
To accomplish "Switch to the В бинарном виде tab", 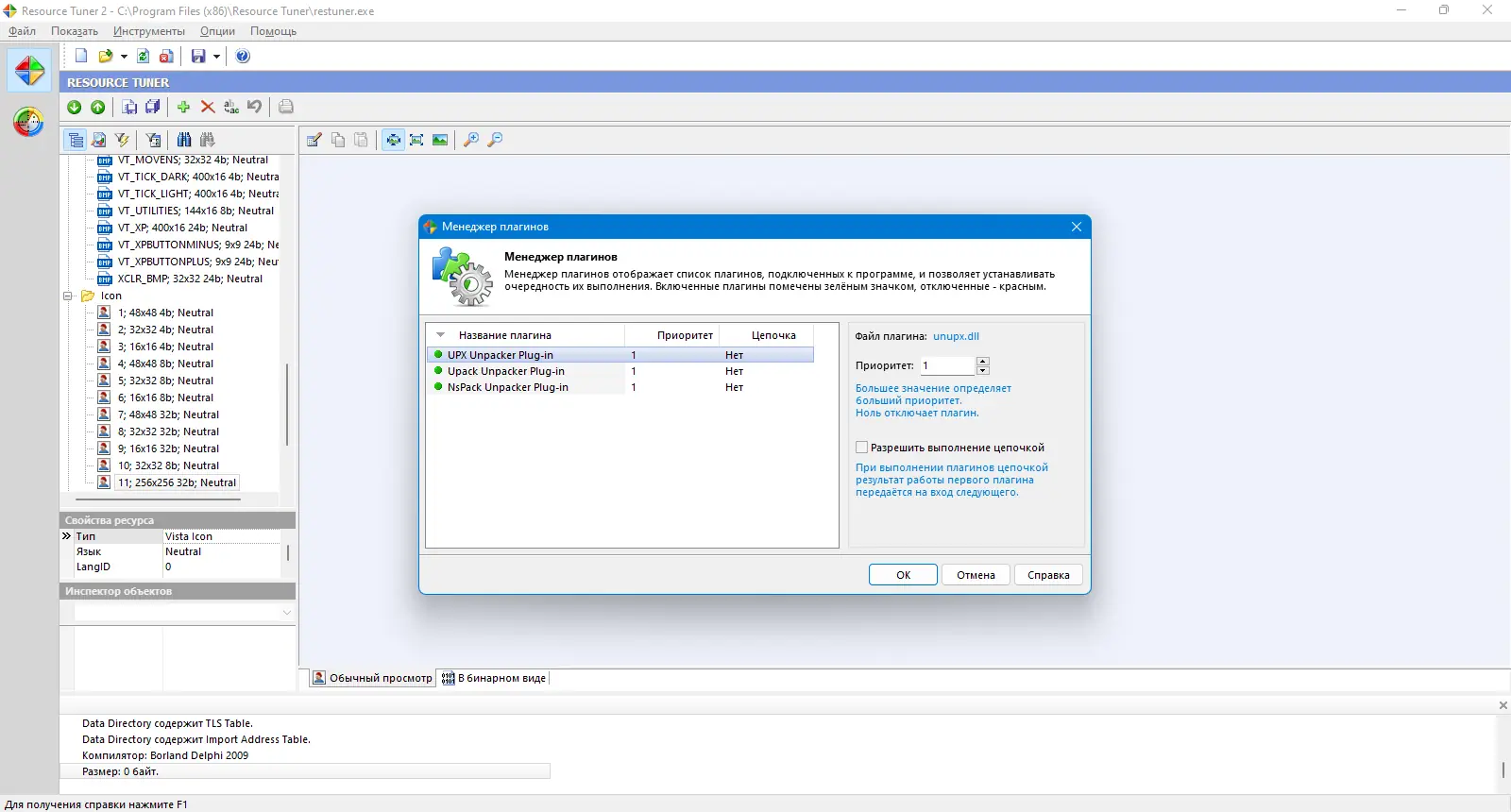I will coord(494,678).
